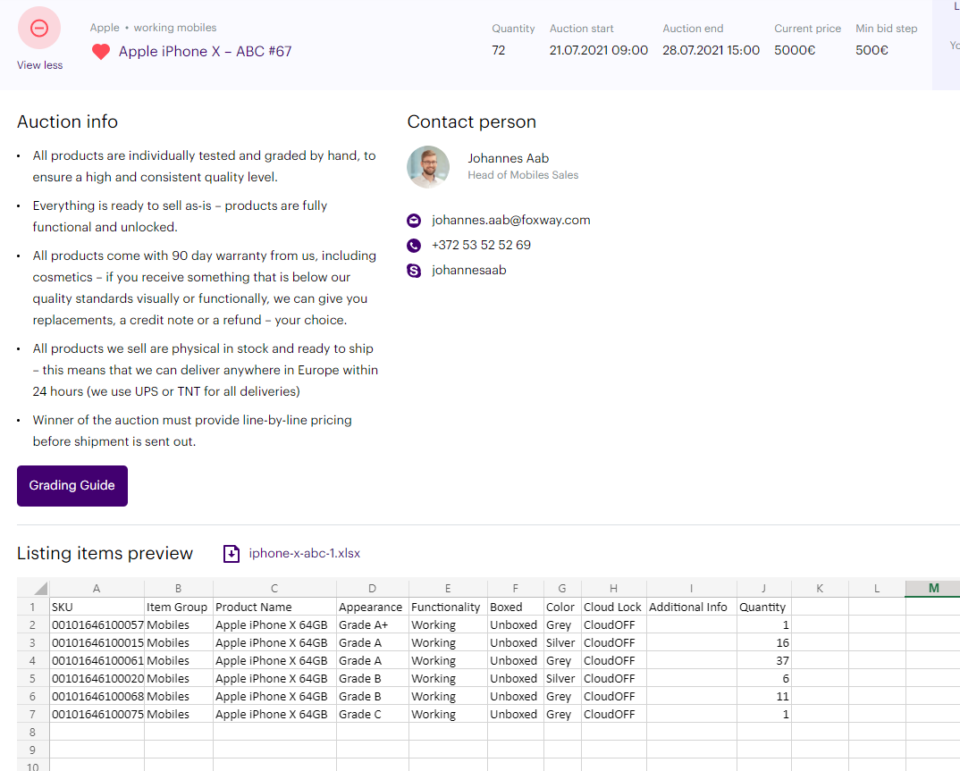The height and width of the screenshot is (771, 960).
Task: Select spreadsheet column H header
Action: pyautogui.click(x=613, y=589)
